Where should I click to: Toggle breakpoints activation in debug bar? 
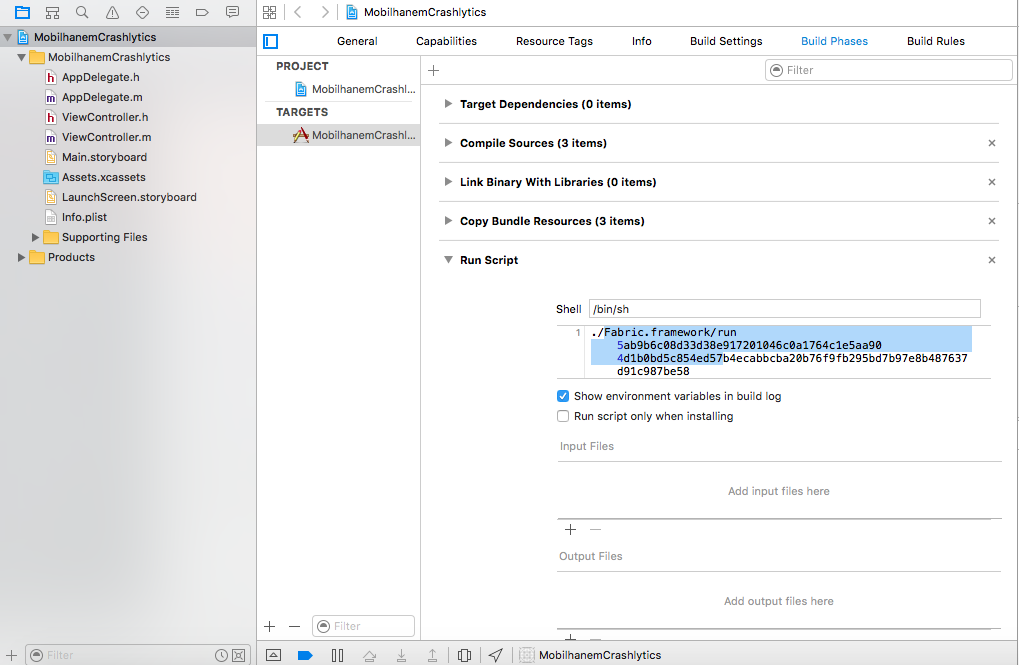[305, 655]
